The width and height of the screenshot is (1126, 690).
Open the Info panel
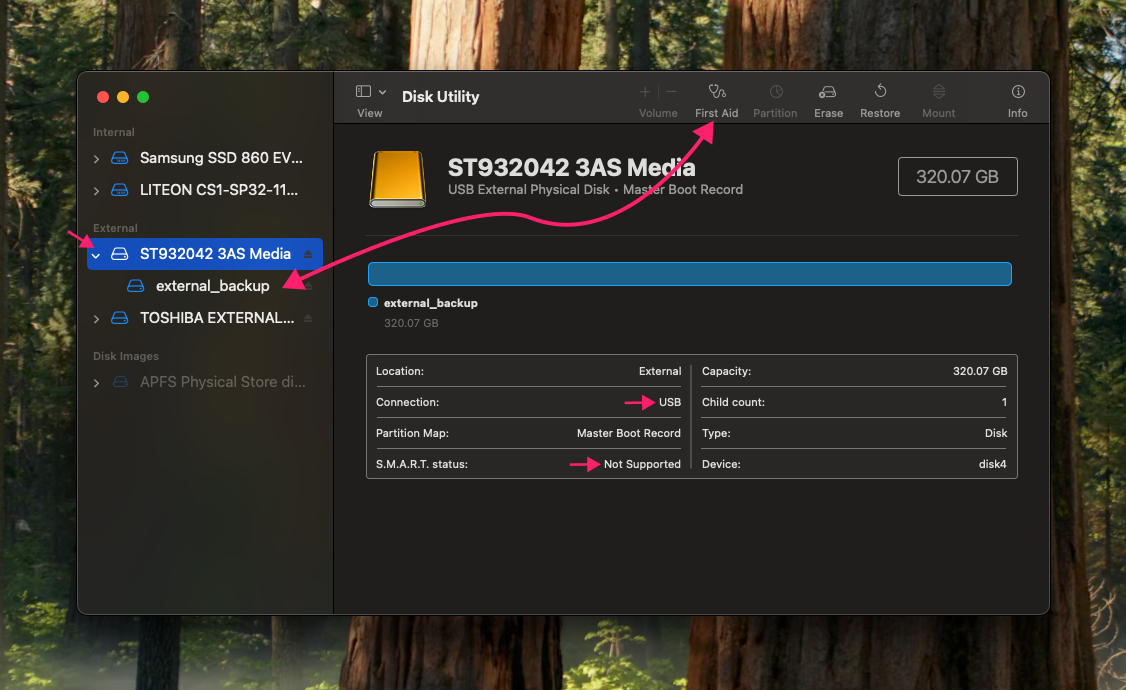pos(1018,101)
